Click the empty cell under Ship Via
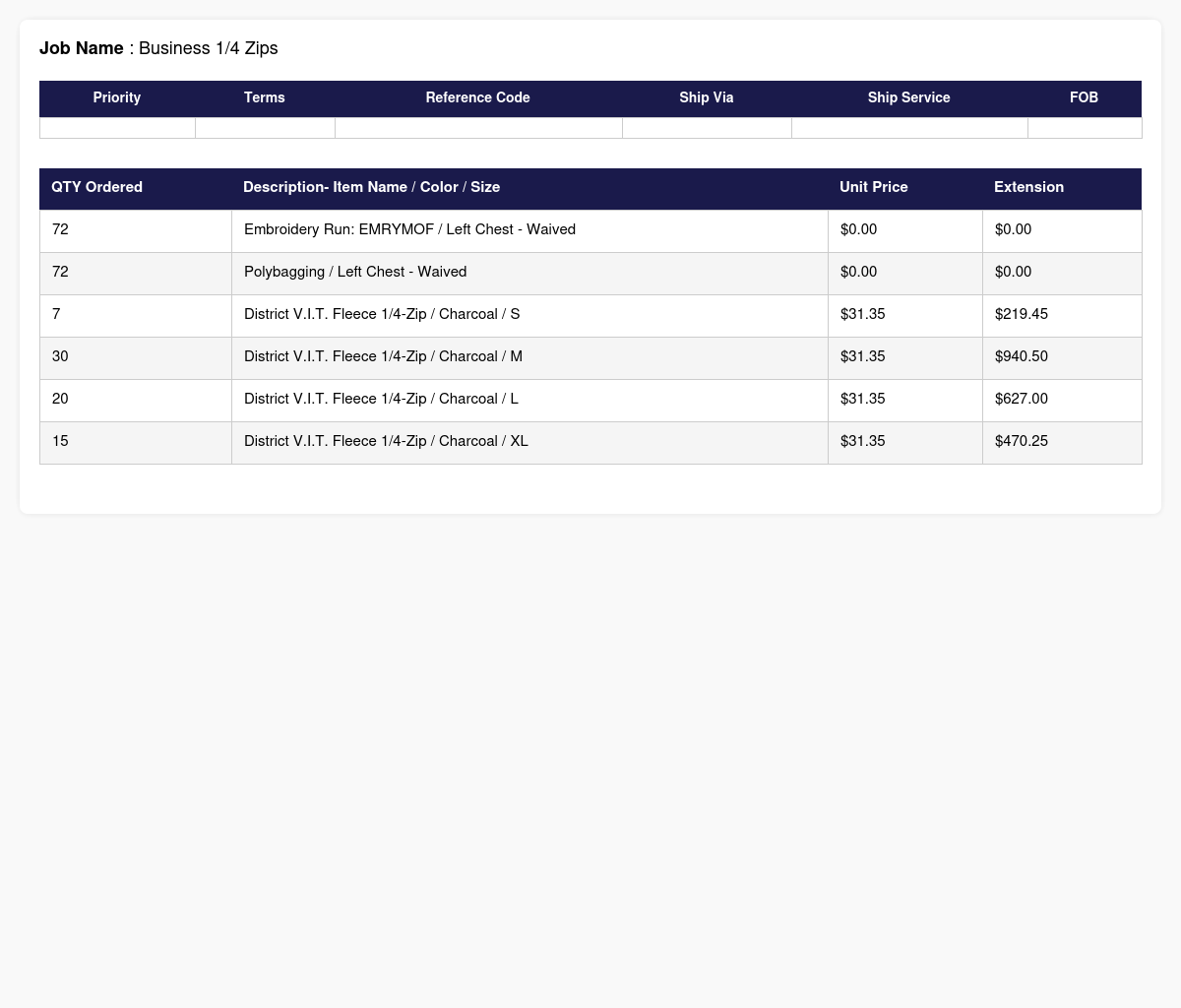The image size is (1181, 1008). click(707, 128)
